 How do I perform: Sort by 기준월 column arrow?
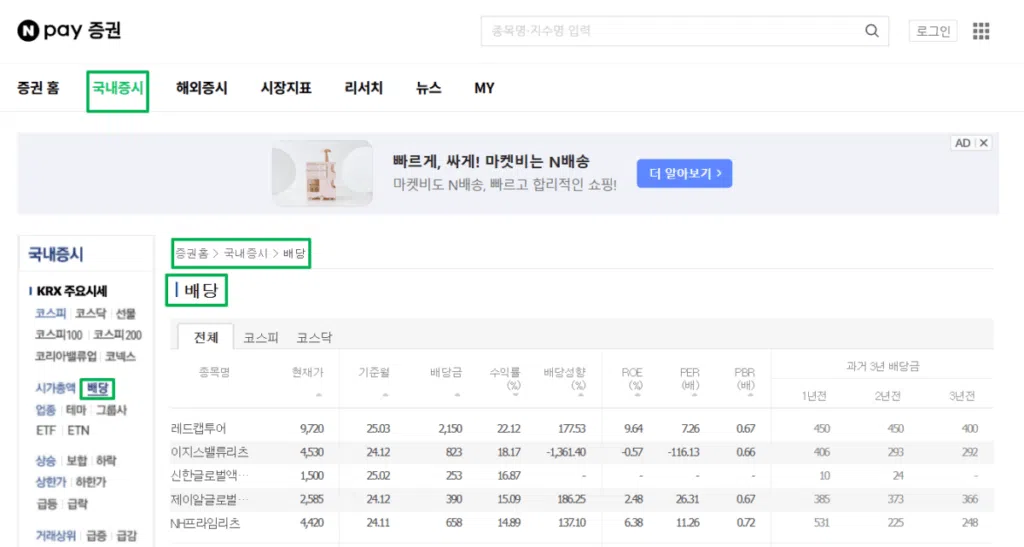click(x=385, y=395)
